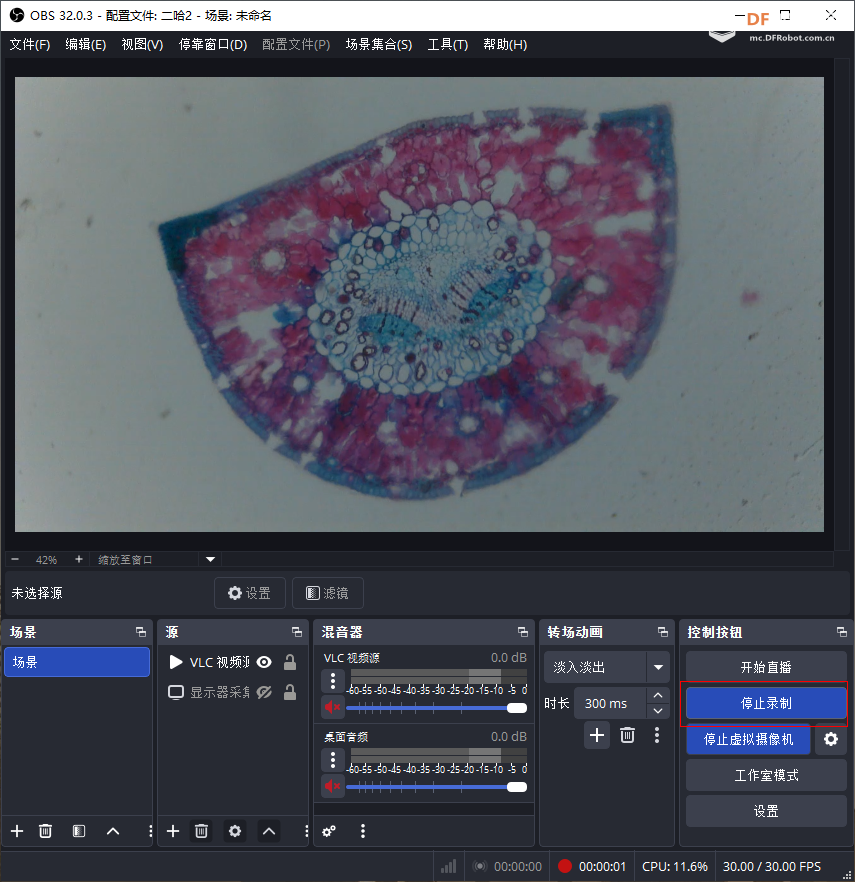
Task: Delete the selected source via trash icon
Action: 201,831
